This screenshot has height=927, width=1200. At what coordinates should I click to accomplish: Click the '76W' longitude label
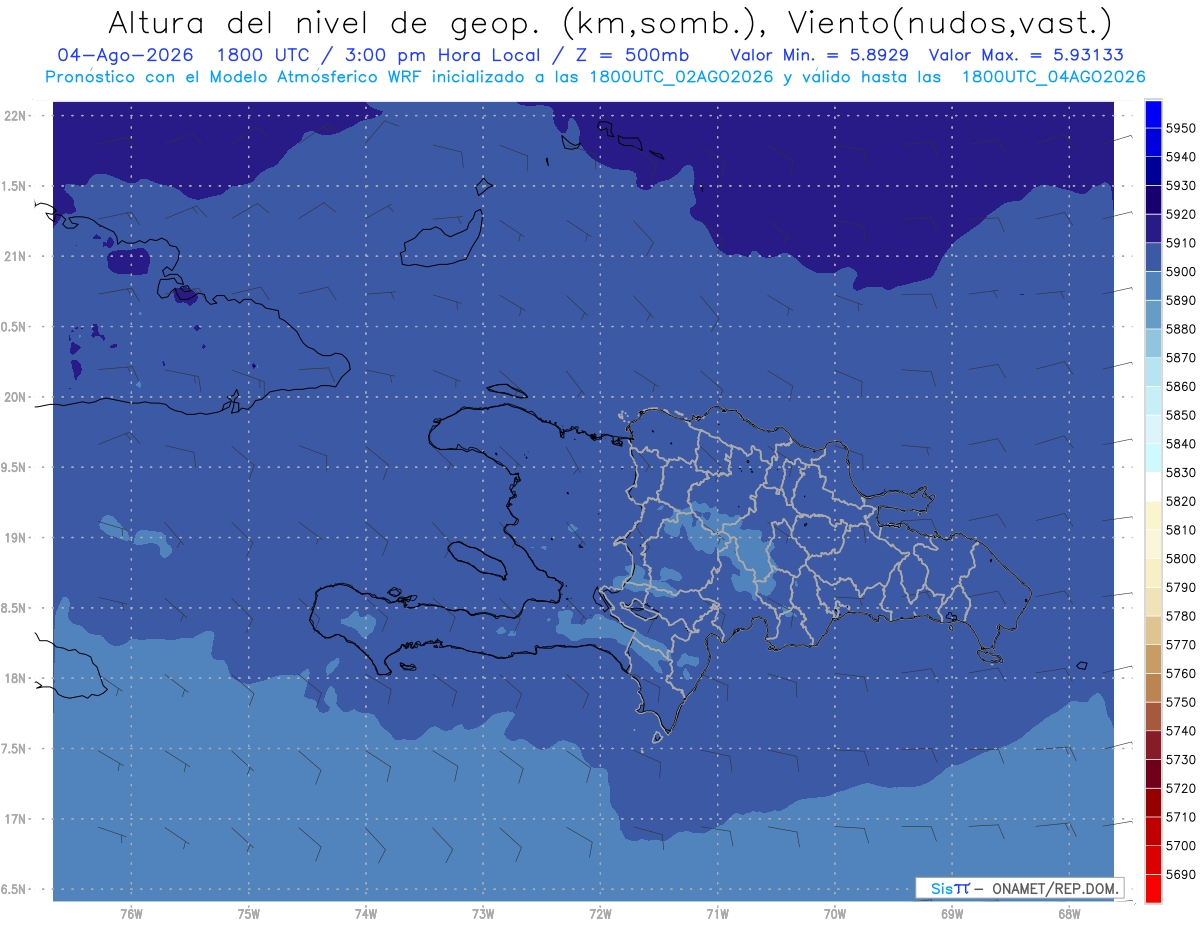pos(131,913)
